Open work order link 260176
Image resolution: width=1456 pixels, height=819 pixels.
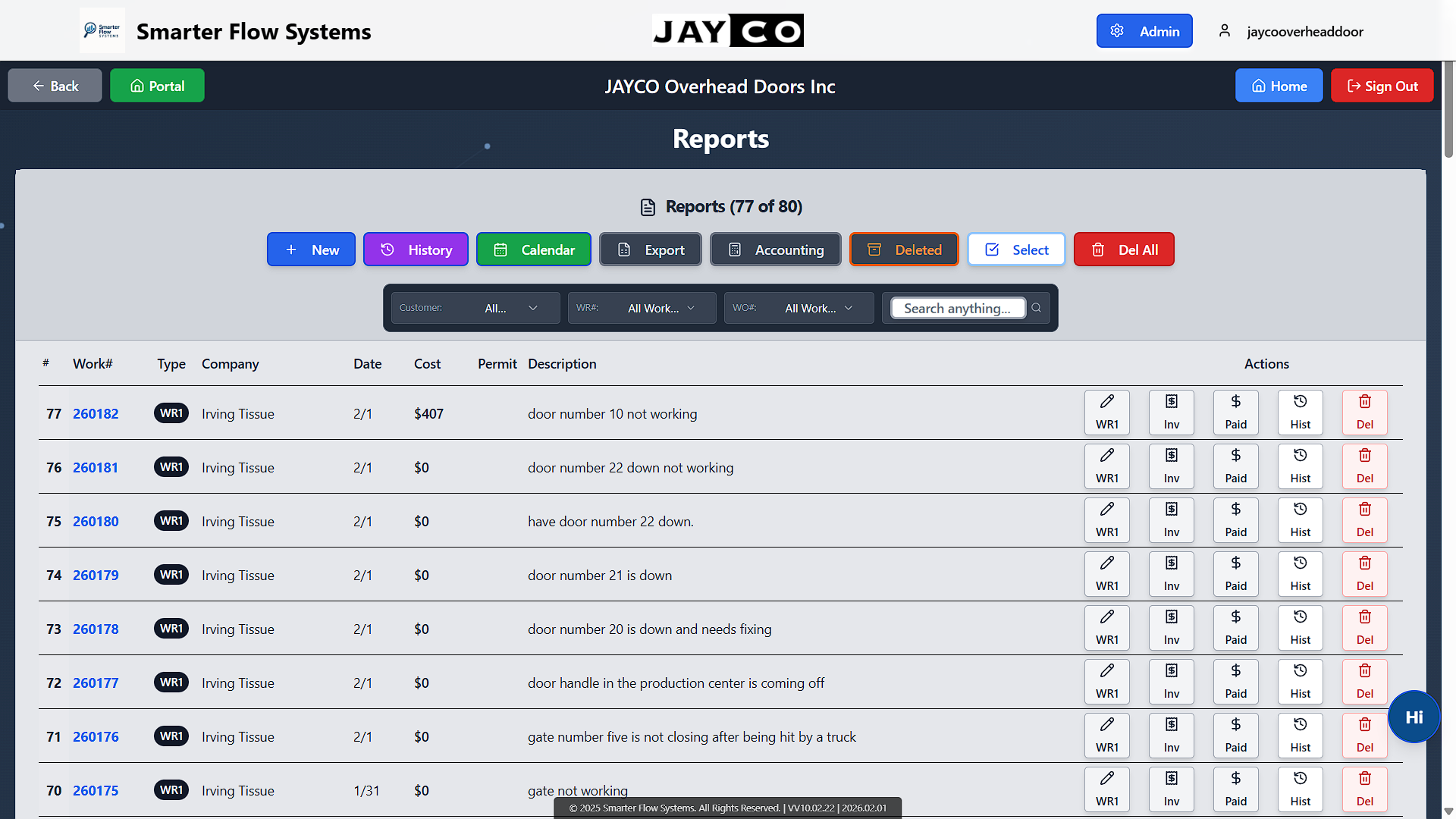tap(96, 736)
